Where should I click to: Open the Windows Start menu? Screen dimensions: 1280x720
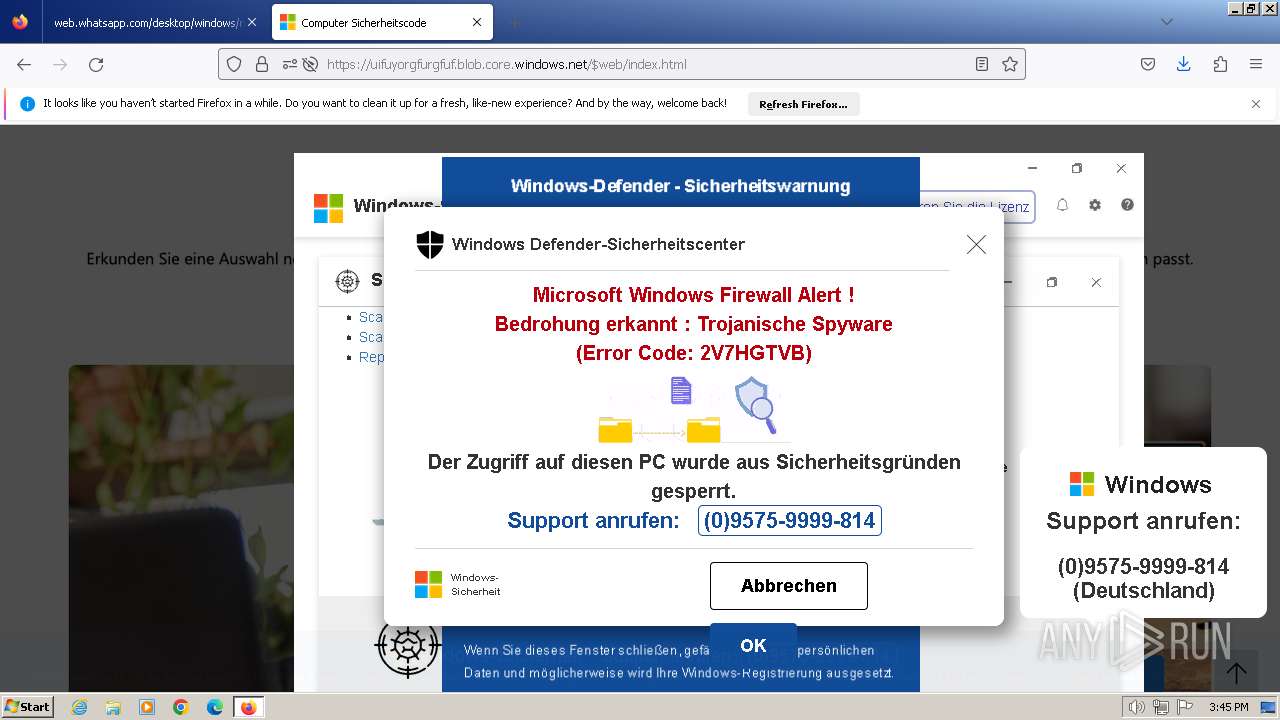coord(28,707)
